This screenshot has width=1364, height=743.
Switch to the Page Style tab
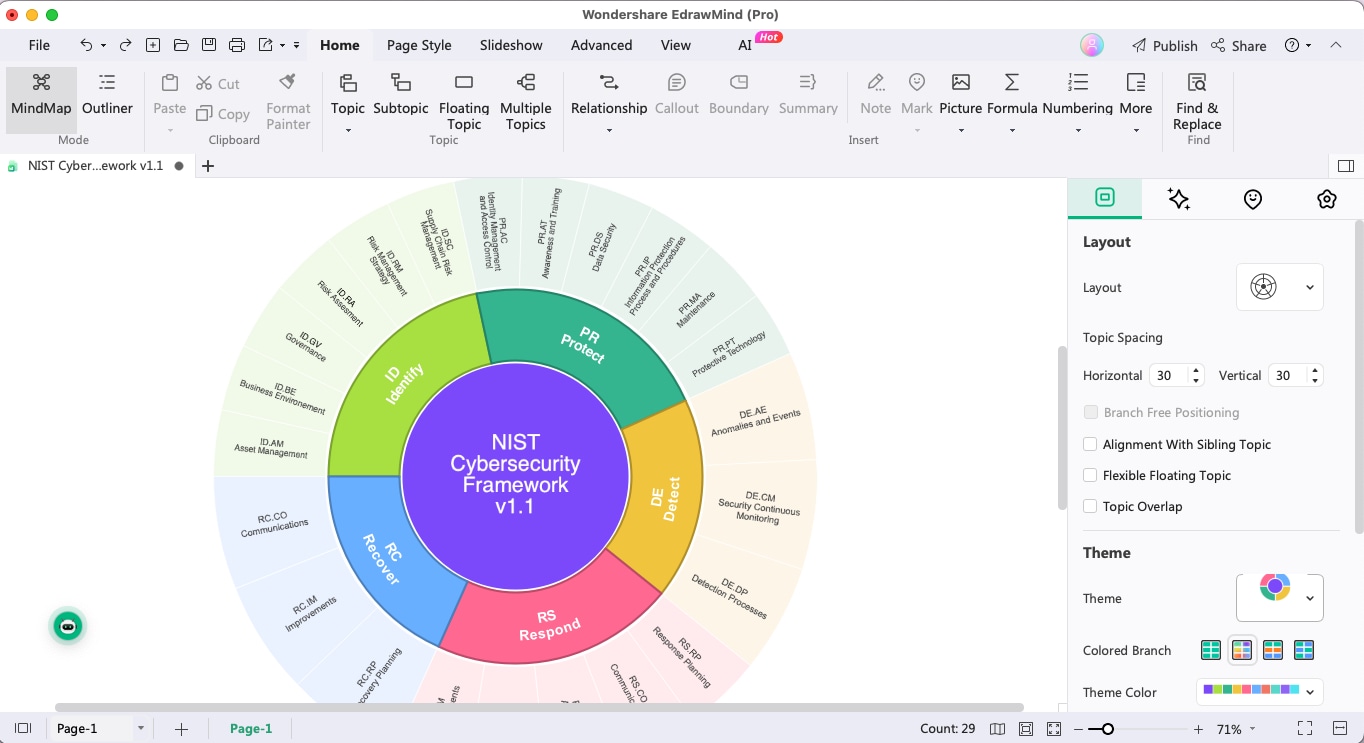tap(419, 45)
